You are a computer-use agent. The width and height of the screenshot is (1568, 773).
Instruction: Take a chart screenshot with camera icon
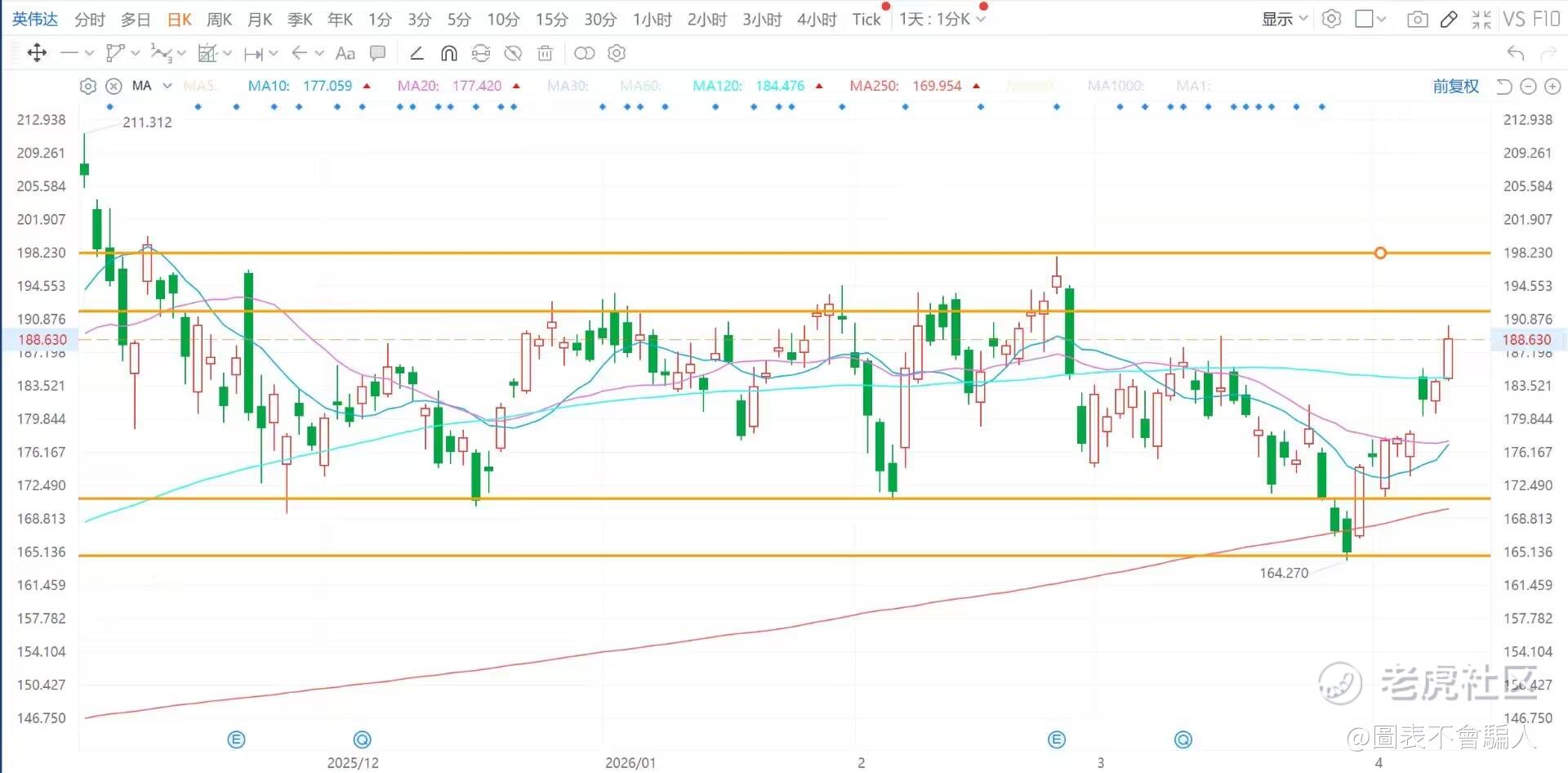1418,19
